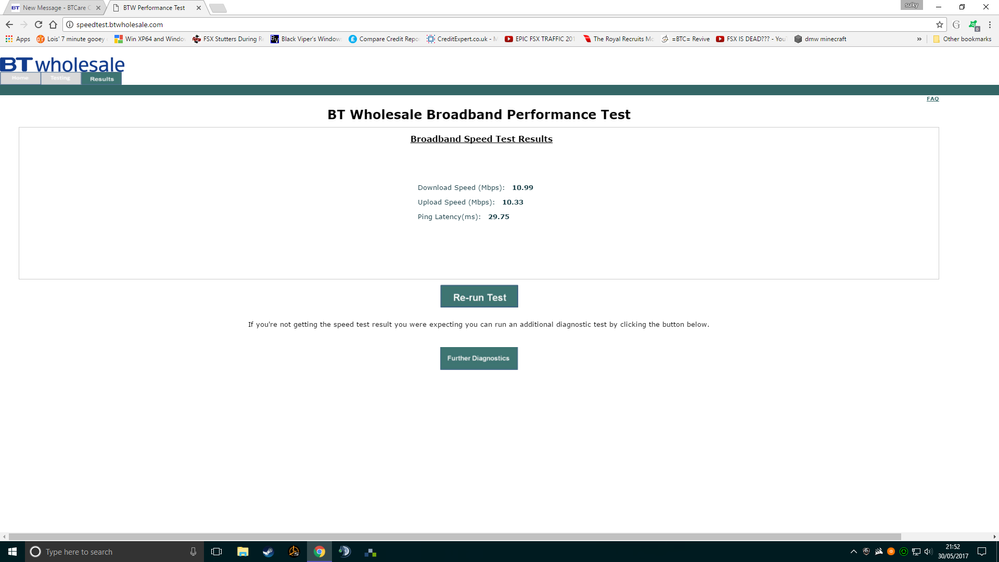Open Win XP64 and Windows bookmark

pyautogui.click(x=149, y=39)
